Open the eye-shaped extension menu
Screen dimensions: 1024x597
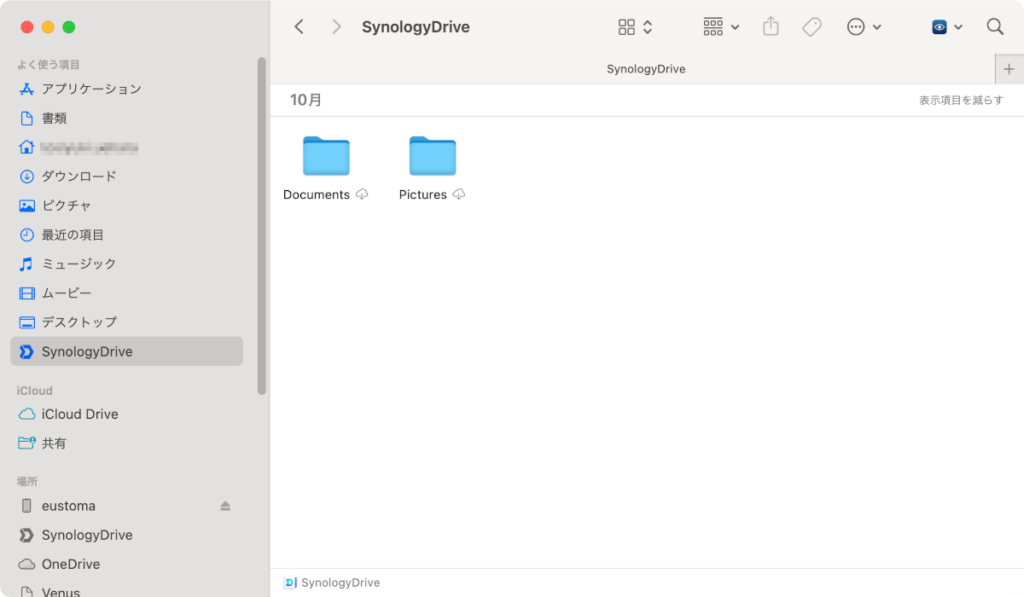[946, 27]
